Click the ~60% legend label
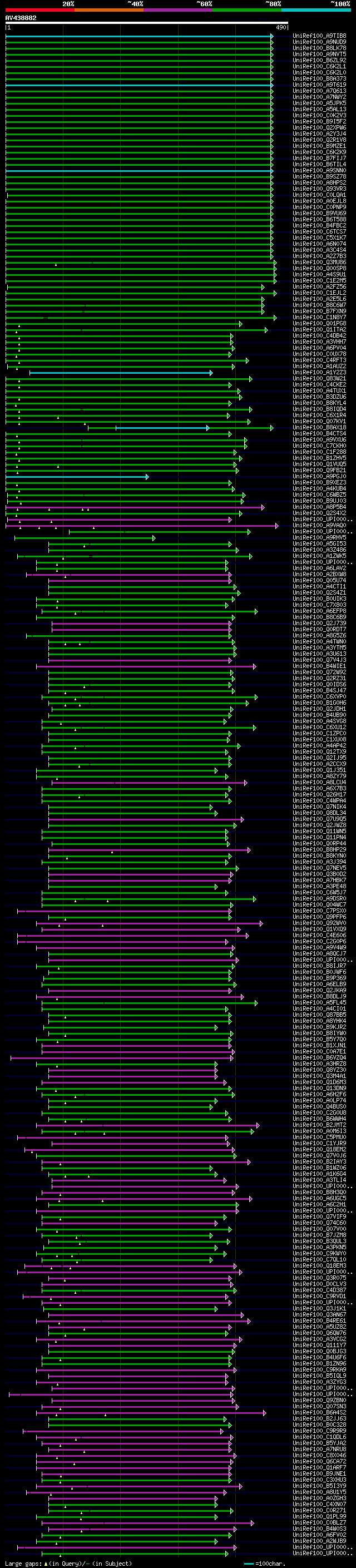Viewport: 356px width, 1568px height. 204,4
